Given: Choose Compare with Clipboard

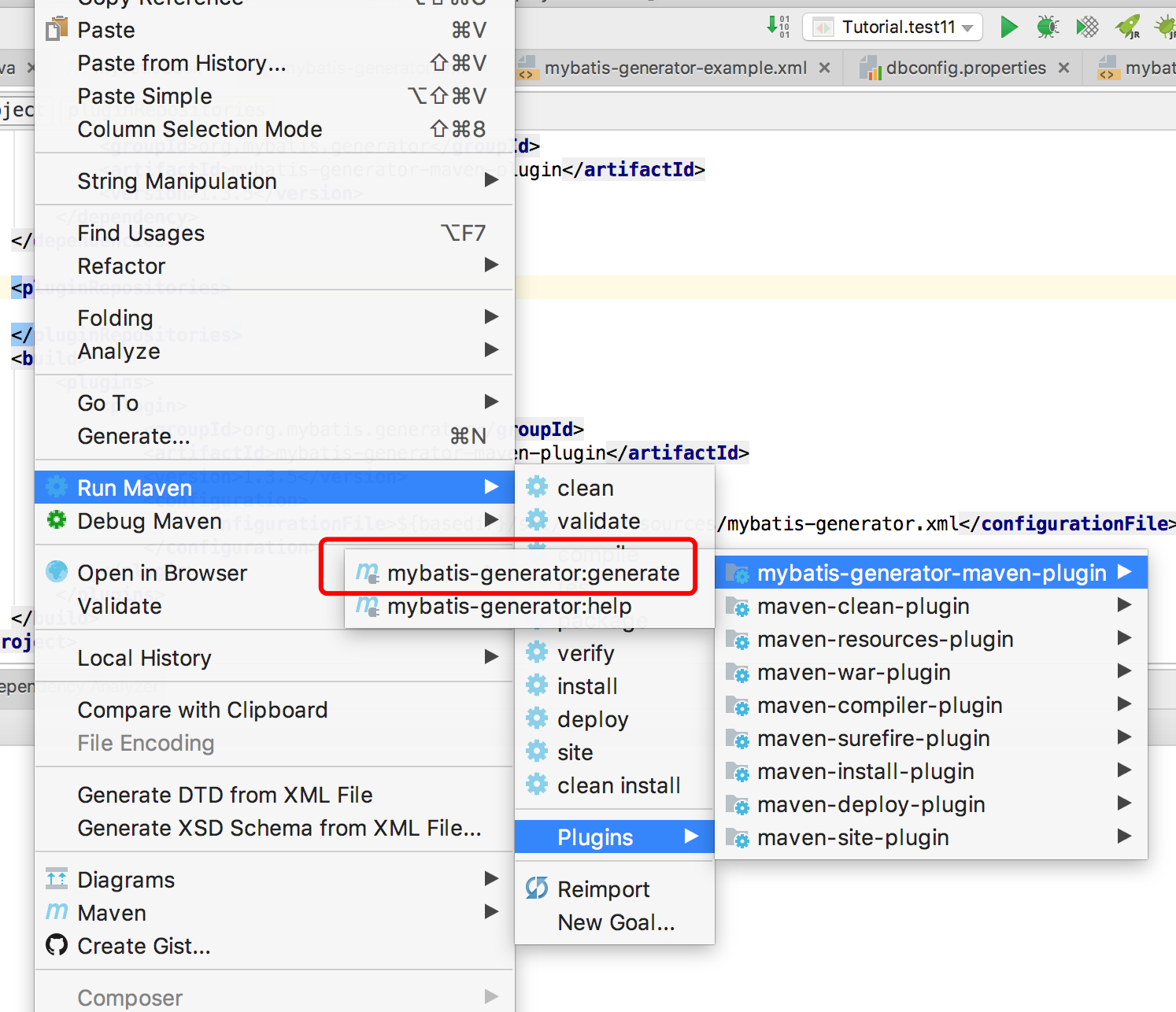Looking at the screenshot, I should point(274,710).
